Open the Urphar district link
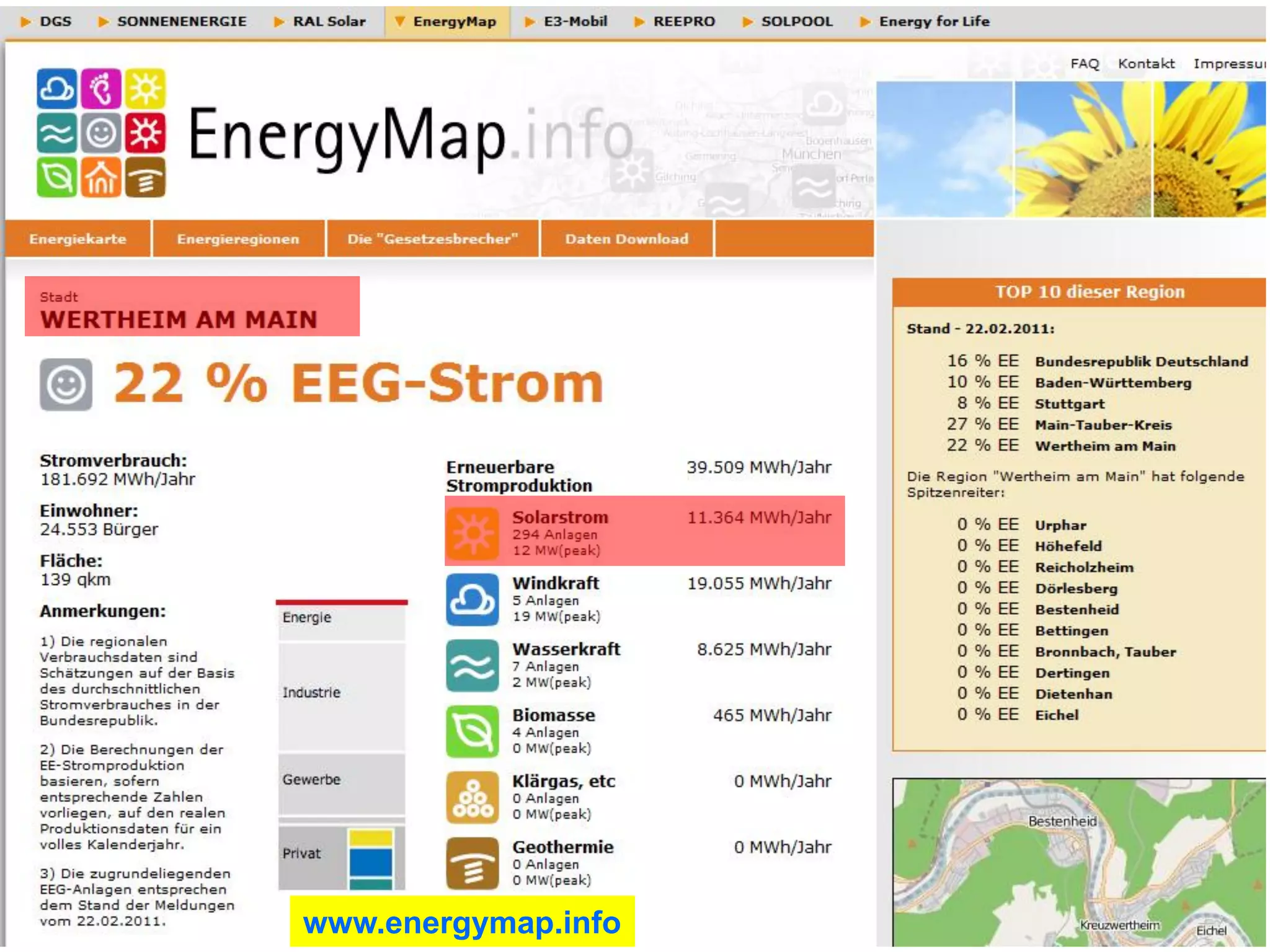1270x952 pixels. pyautogui.click(x=1060, y=525)
